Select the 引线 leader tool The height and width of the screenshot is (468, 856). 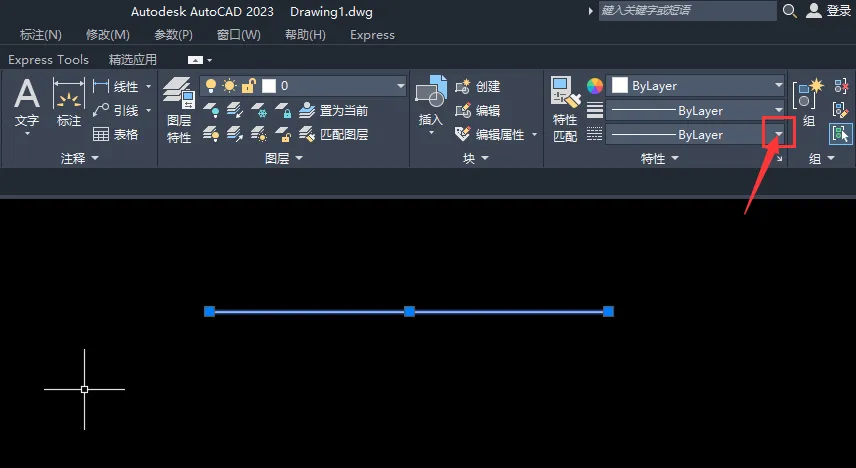[116, 110]
